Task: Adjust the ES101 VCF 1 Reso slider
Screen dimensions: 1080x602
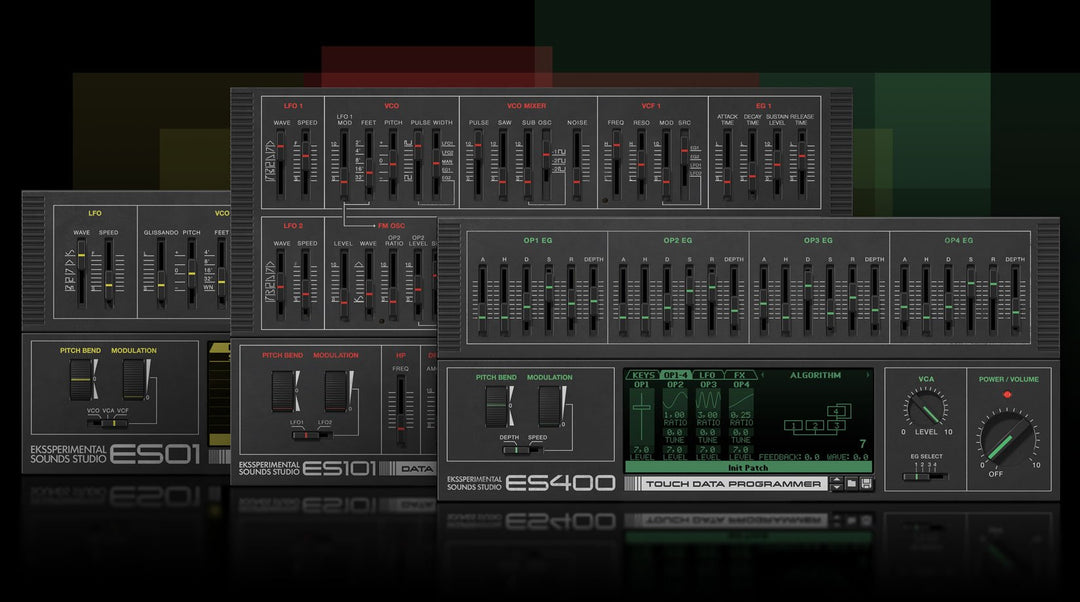Action: coord(641,165)
